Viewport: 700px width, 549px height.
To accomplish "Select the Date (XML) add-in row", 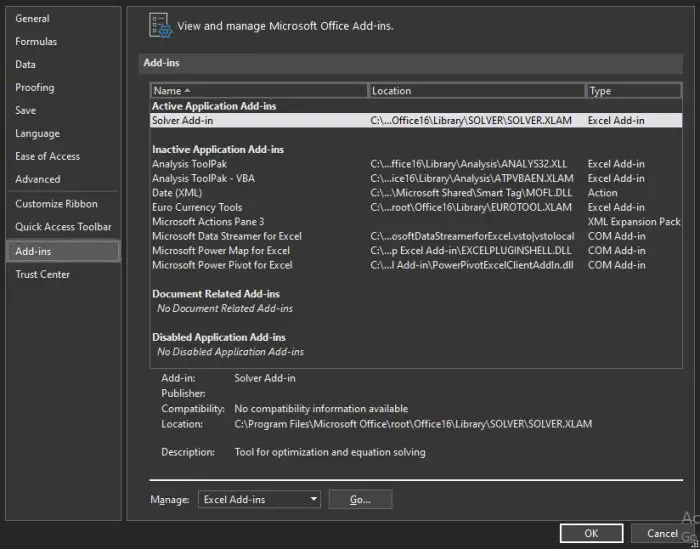I will click(x=416, y=193).
